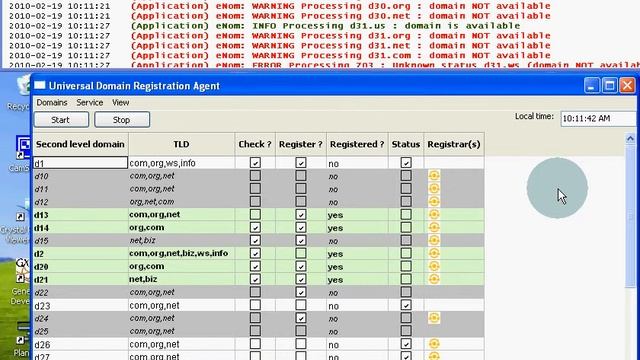Click the Stop button

pyautogui.click(x=122, y=120)
